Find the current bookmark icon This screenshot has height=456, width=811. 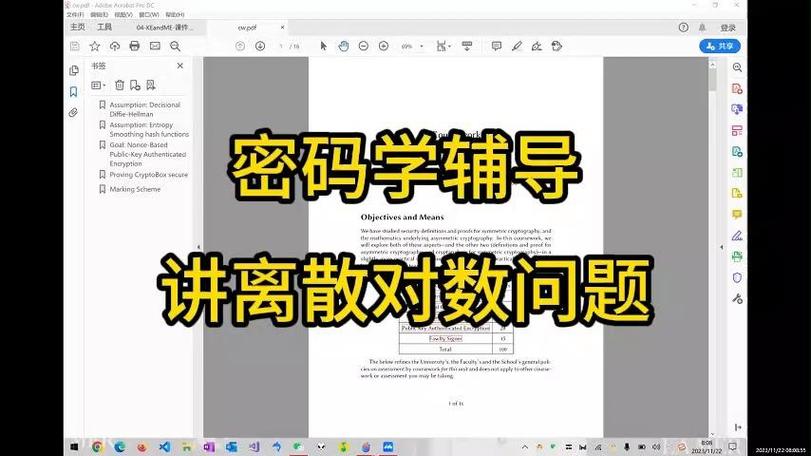click(151, 85)
